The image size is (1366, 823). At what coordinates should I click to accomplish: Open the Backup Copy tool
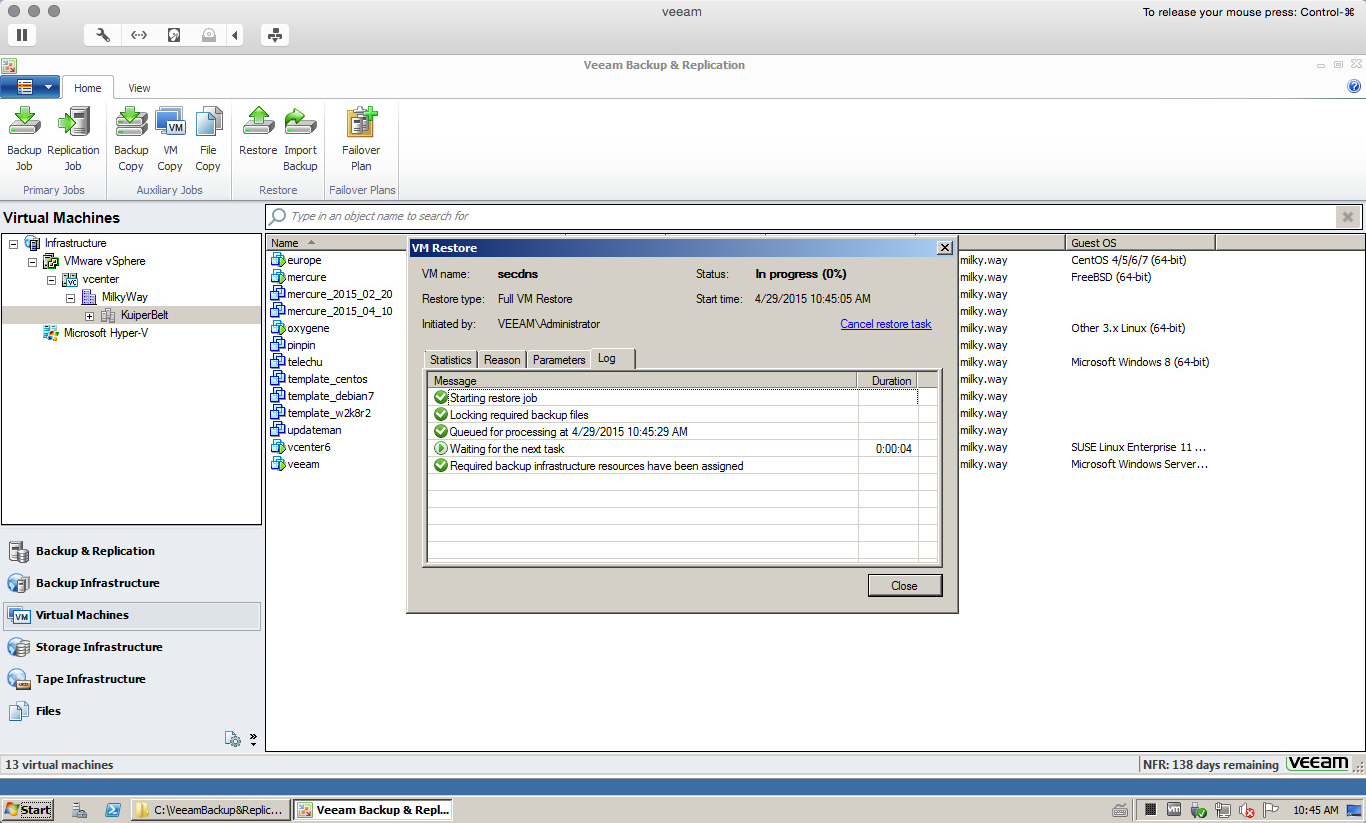pos(131,123)
